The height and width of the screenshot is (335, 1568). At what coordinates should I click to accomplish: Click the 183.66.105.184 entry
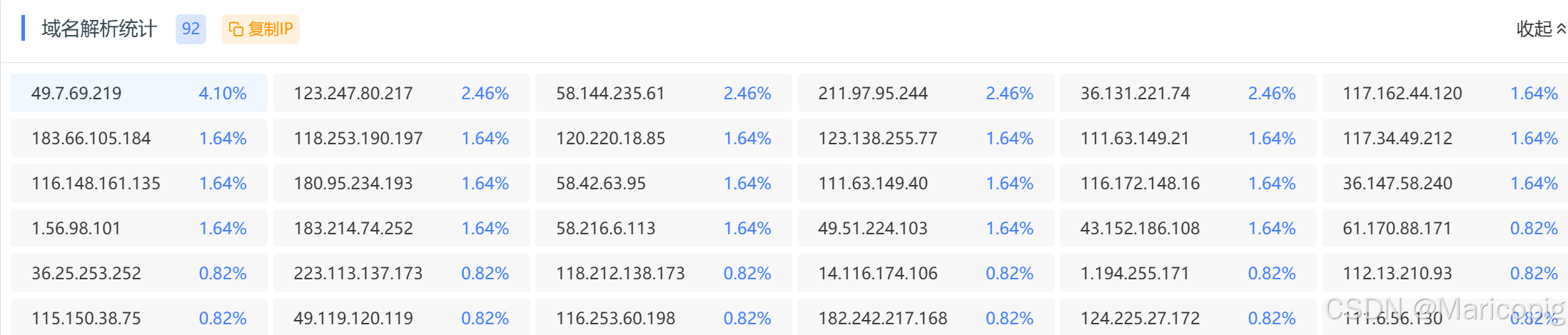[139, 138]
